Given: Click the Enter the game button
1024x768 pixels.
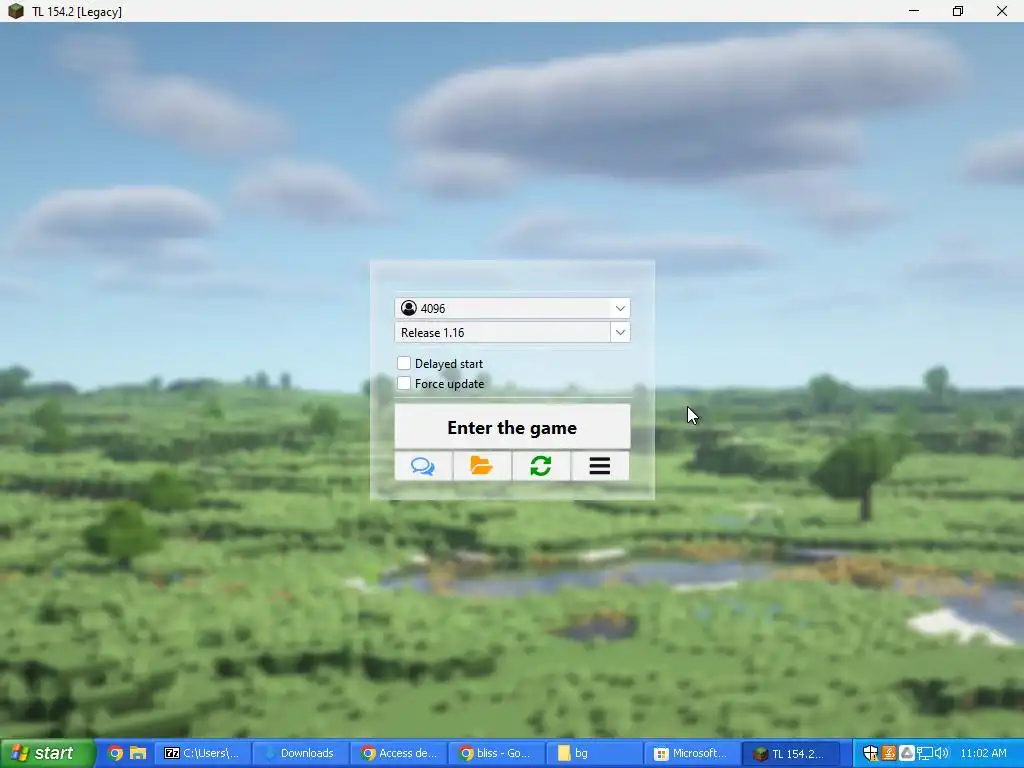Looking at the screenshot, I should point(512,427).
